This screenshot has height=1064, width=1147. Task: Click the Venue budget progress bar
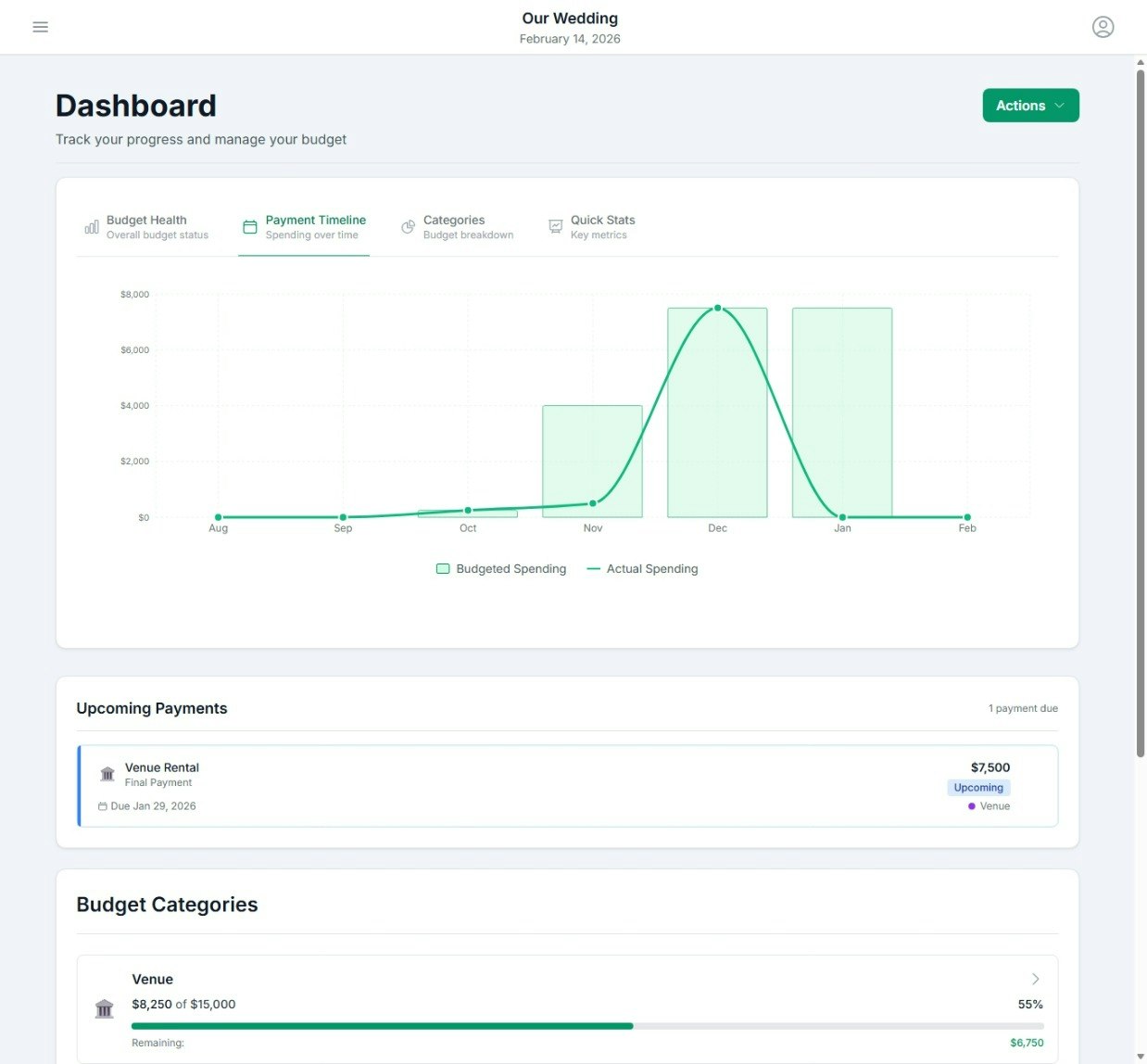[586, 1026]
